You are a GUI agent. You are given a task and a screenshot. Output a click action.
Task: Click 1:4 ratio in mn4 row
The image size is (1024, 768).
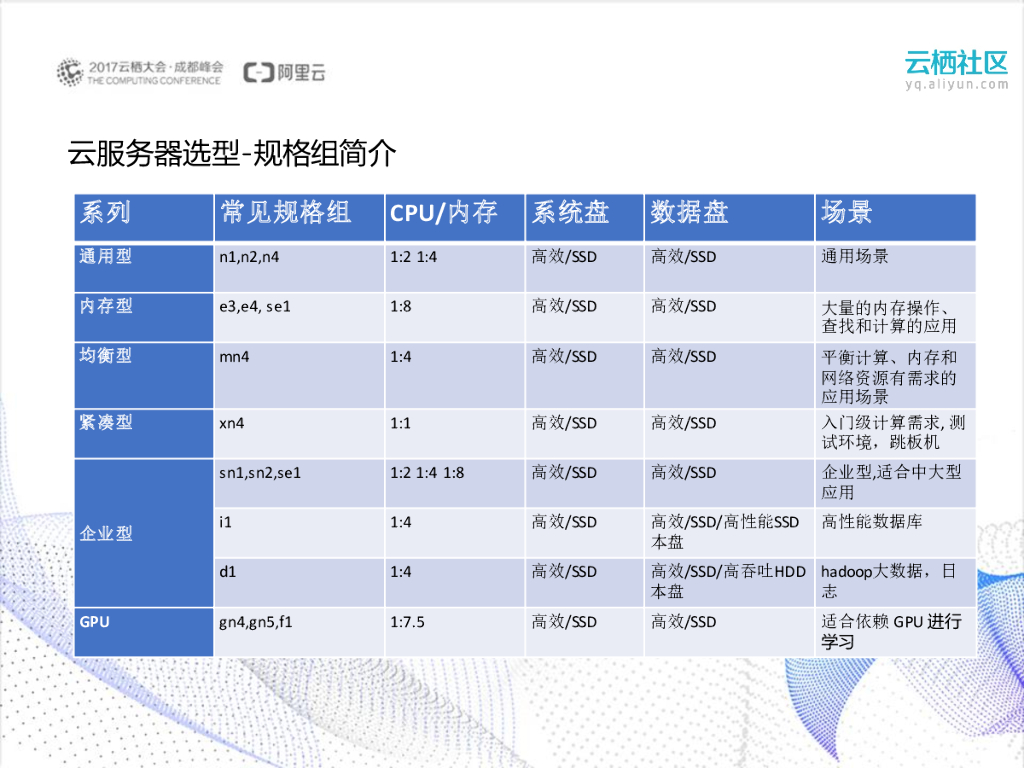(455, 376)
